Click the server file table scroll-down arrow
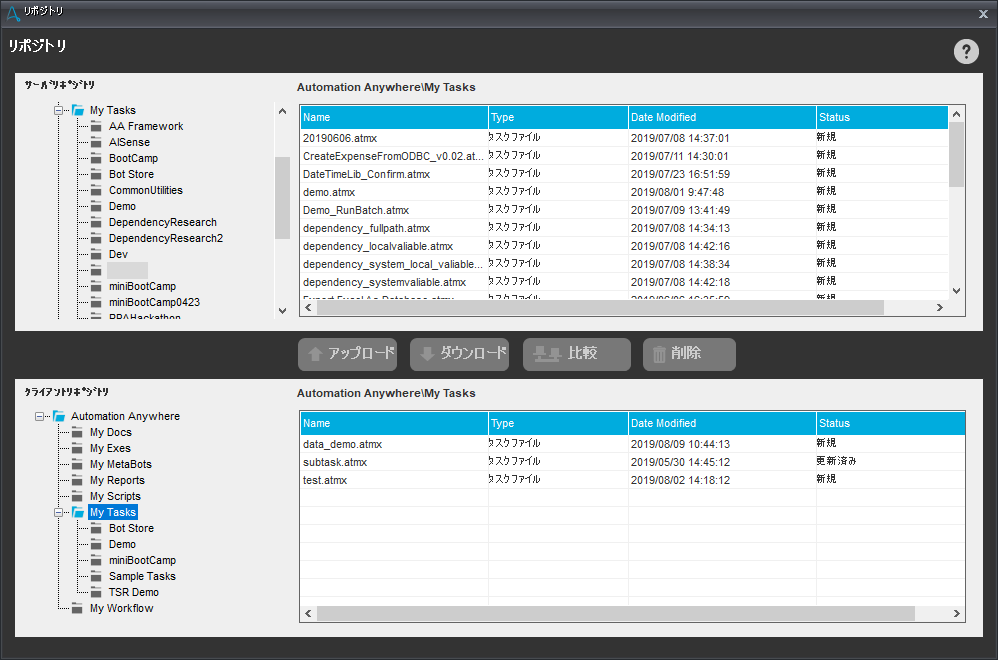The width and height of the screenshot is (998, 660). pos(956,291)
